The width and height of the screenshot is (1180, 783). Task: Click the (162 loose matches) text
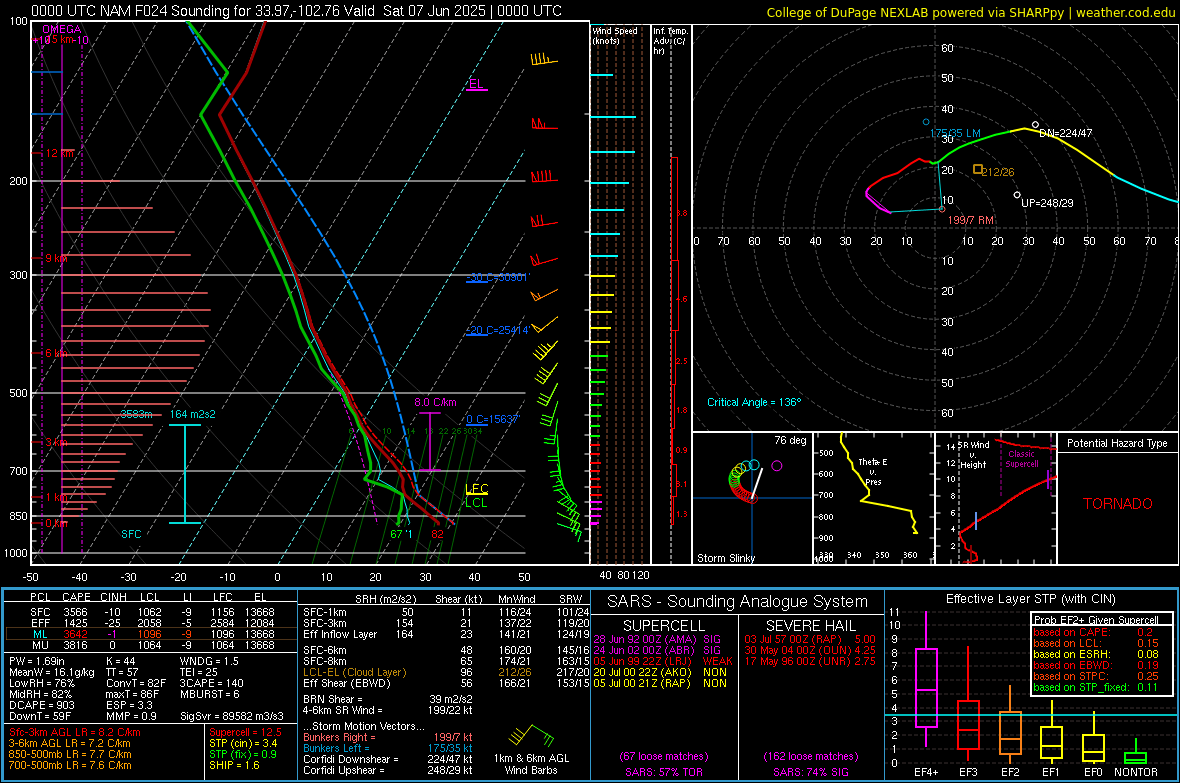pyautogui.click(x=810, y=756)
